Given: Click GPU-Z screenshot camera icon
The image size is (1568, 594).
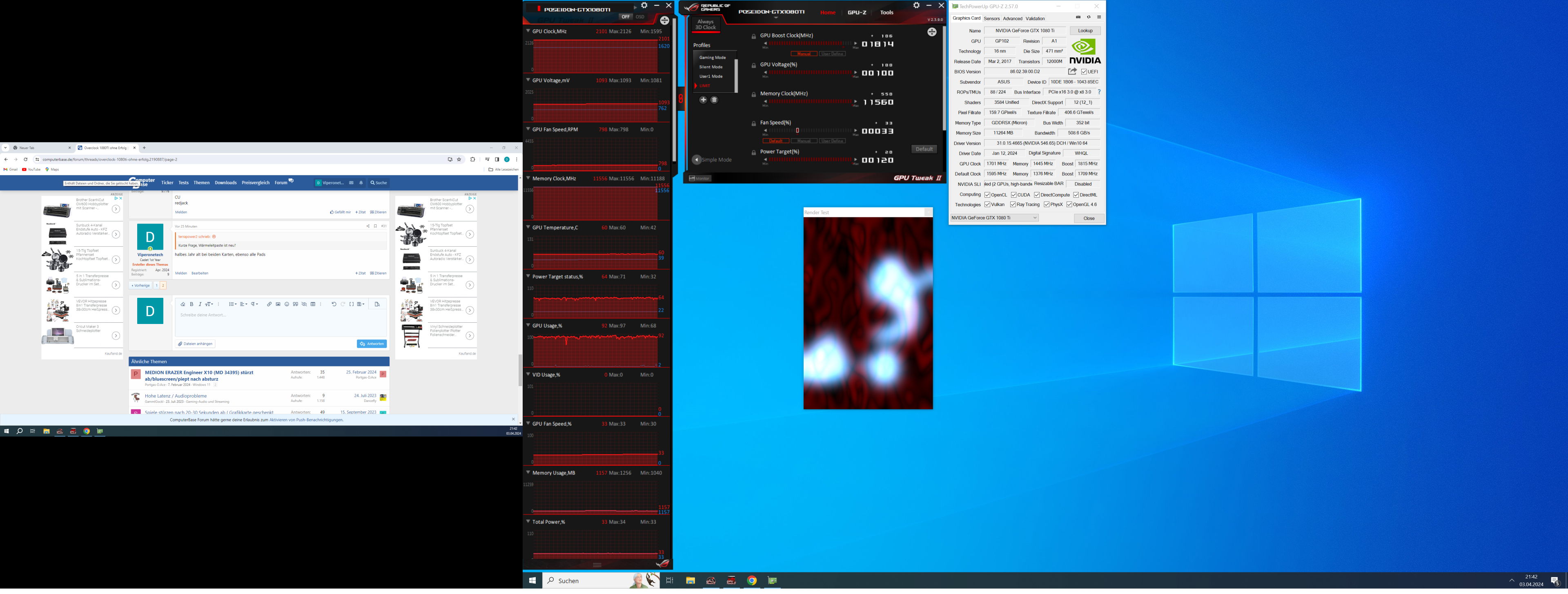Looking at the screenshot, I should click(1078, 18).
